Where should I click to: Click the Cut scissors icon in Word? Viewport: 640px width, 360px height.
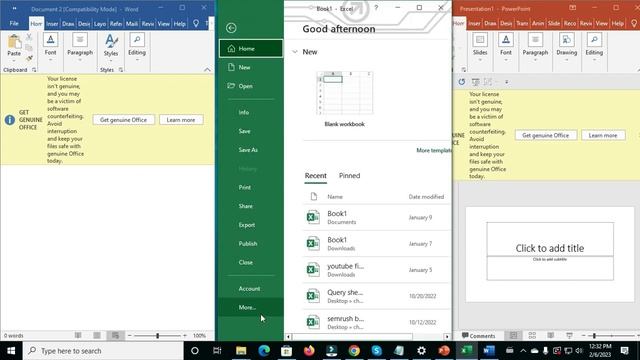click(x=29, y=37)
